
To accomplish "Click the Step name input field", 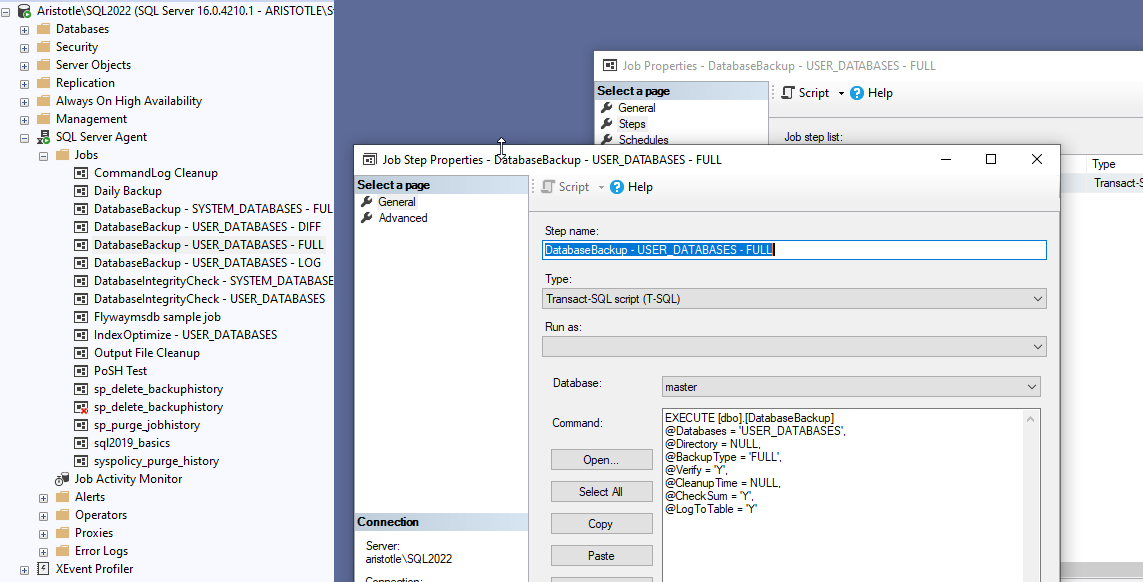I will (x=795, y=250).
